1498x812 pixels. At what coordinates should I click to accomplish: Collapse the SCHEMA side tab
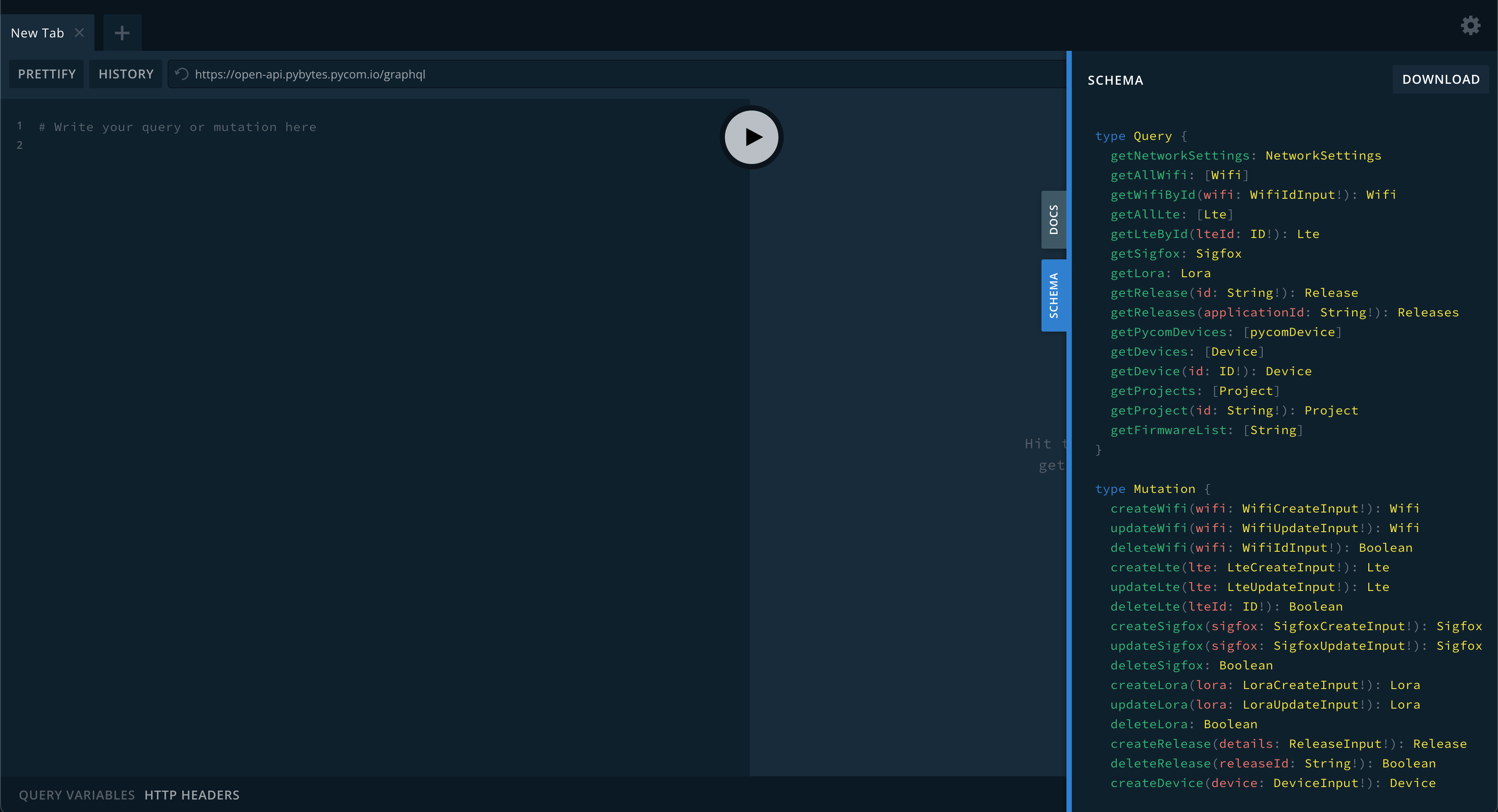[1053, 295]
